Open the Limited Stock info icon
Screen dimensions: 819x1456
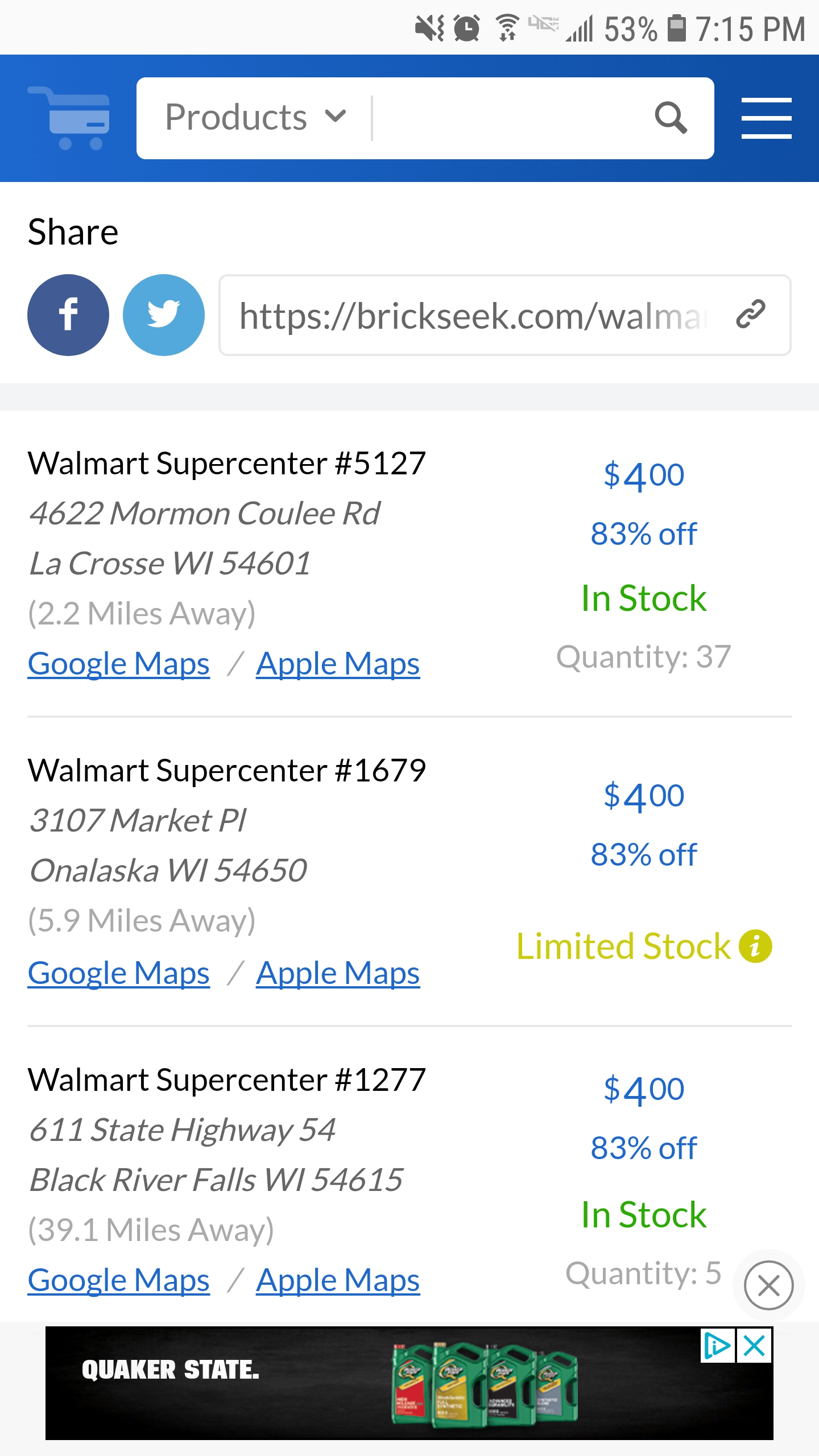pos(755,946)
